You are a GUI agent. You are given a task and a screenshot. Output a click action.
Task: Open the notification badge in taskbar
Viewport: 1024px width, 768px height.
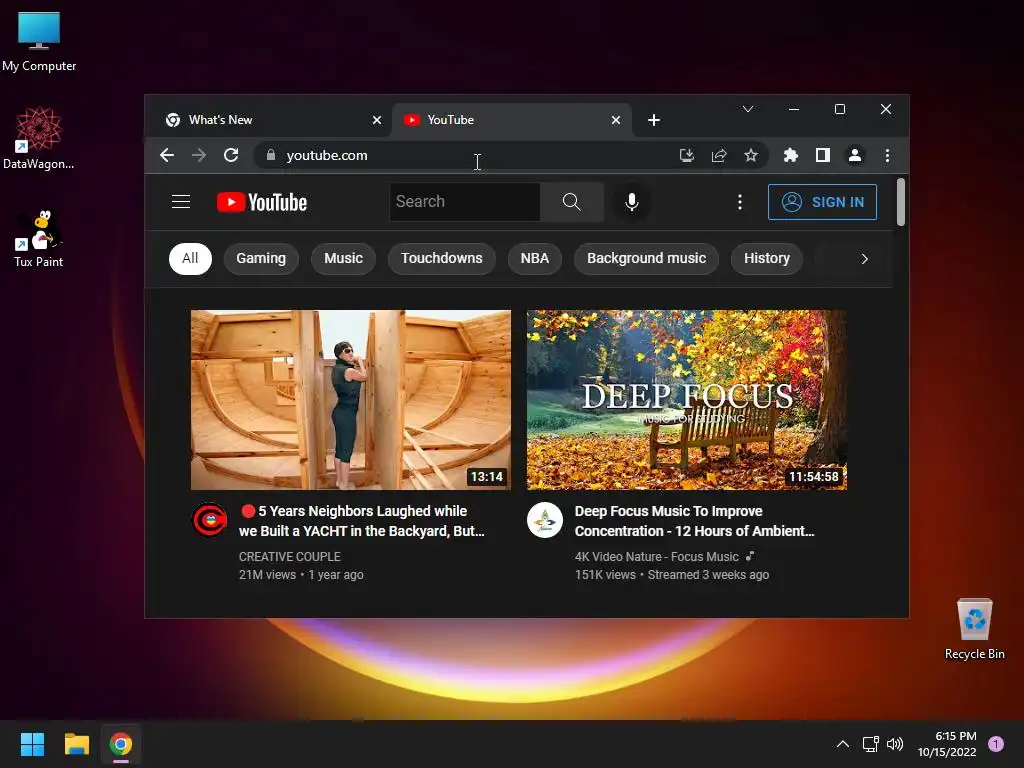point(996,744)
